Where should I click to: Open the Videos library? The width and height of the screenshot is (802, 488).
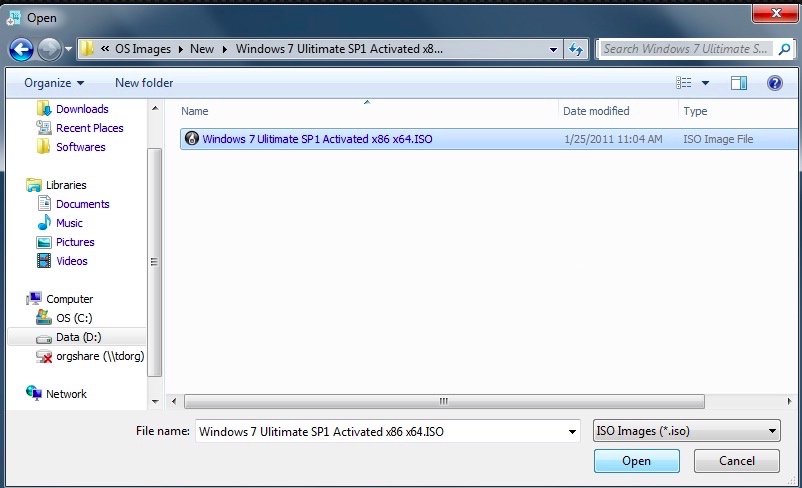click(72, 261)
